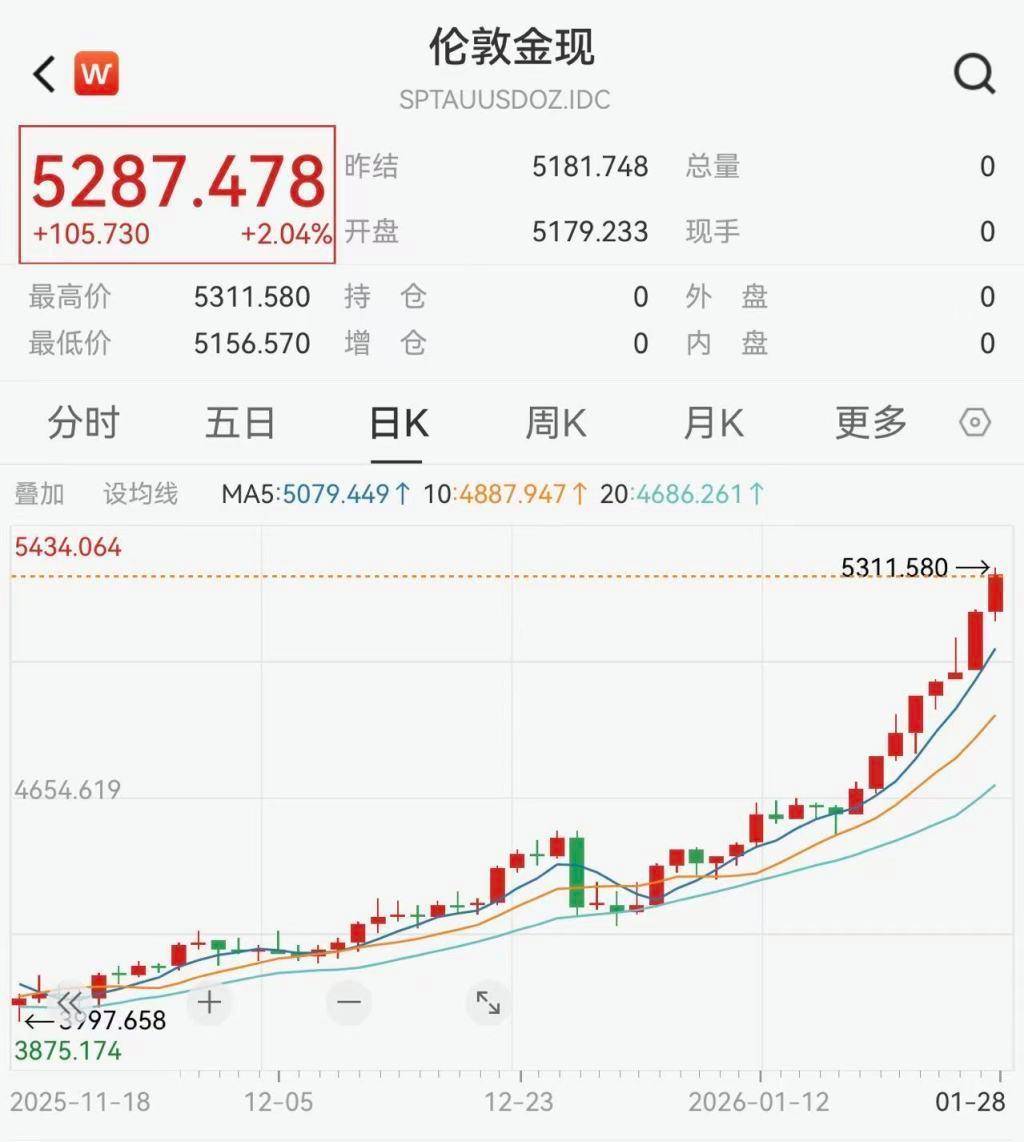Select the latest candlestick at 01-28
The height and width of the screenshot is (1142, 1024).
pyautogui.click(x=995, y=593)
